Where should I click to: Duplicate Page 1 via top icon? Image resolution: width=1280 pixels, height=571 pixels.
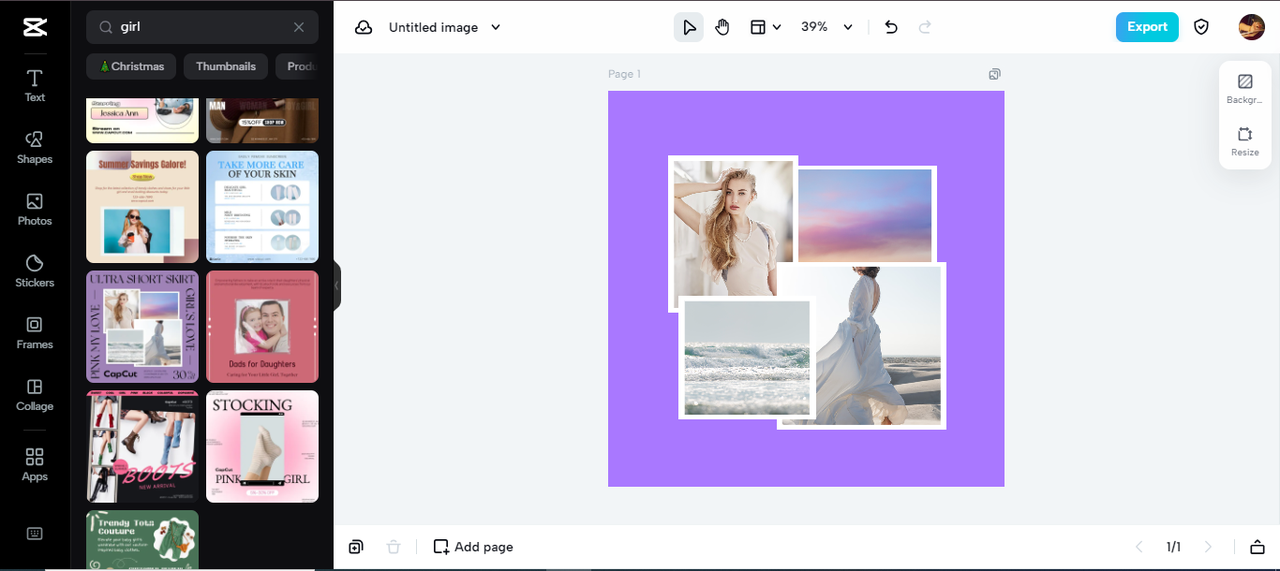(994, 74)
